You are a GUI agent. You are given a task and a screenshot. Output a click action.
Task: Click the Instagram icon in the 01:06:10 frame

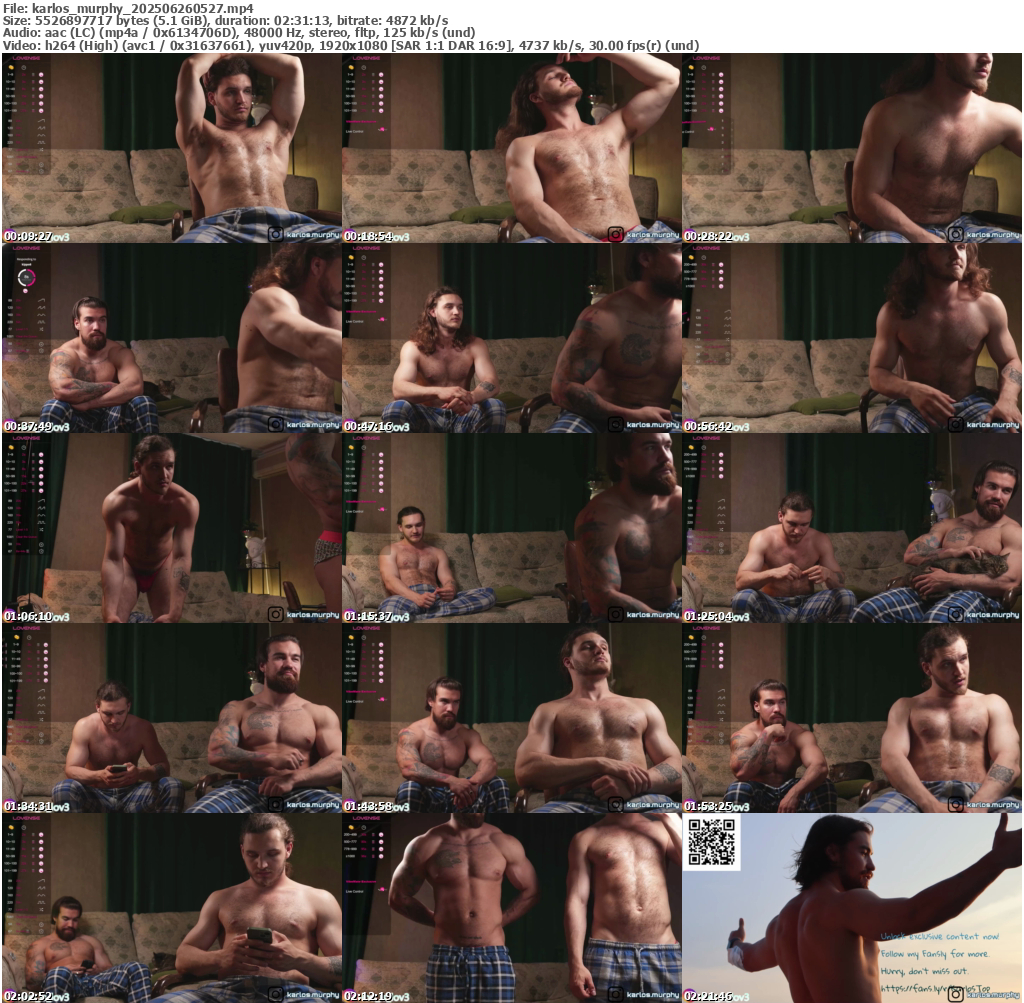[275, 615]
